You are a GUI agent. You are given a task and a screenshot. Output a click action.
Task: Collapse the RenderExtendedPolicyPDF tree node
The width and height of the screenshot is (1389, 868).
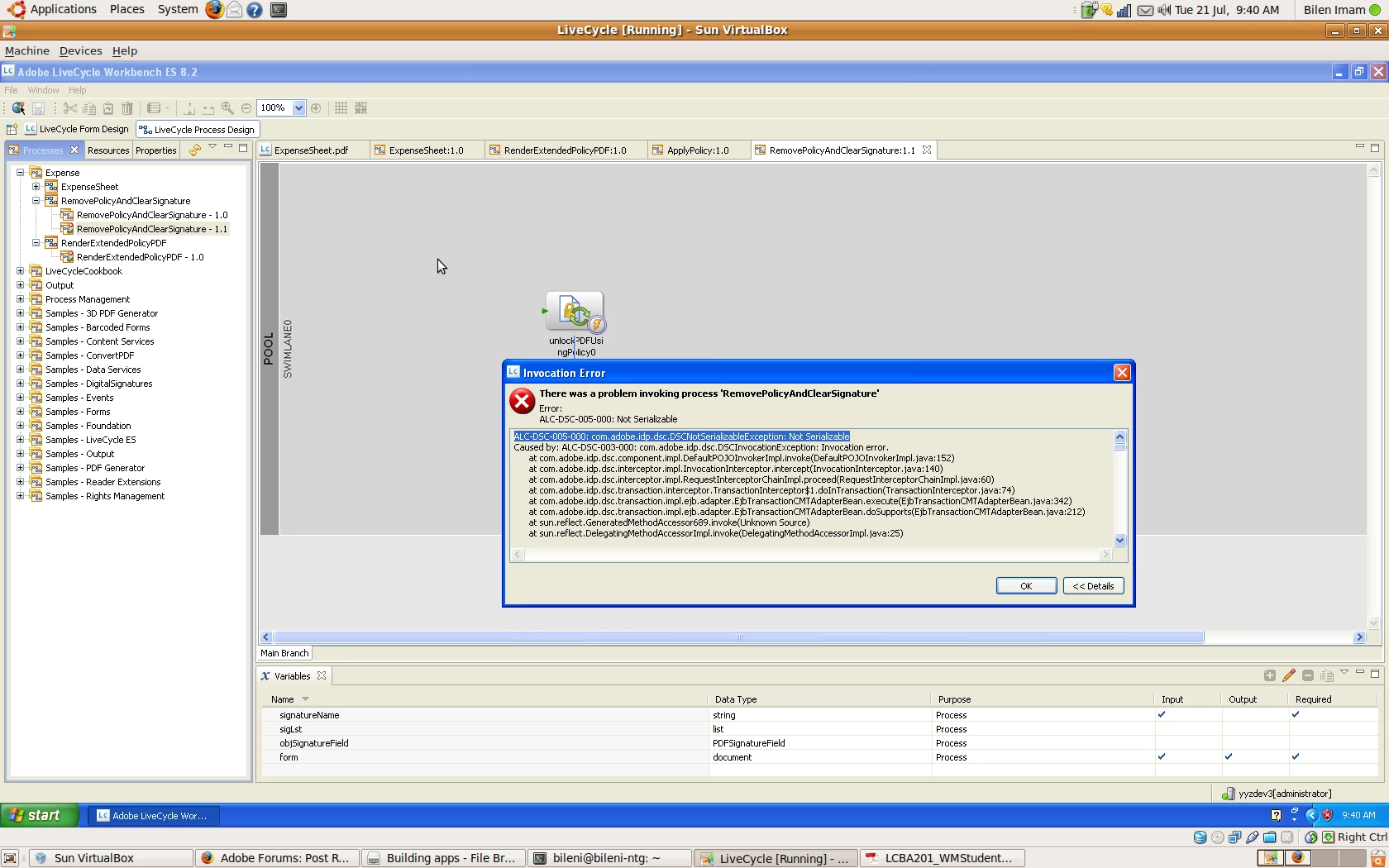[x=36, y=243]
